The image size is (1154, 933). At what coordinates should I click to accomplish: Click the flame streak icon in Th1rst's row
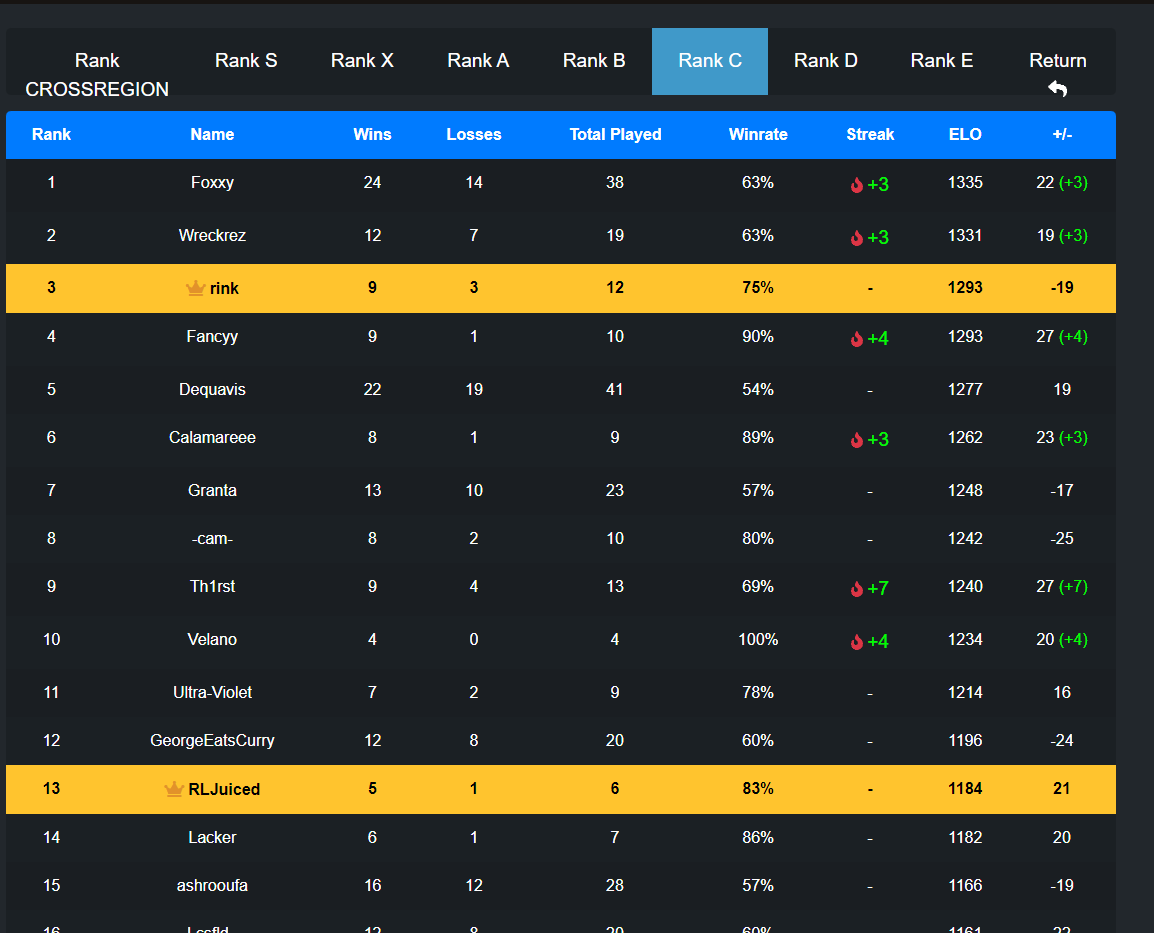(x=857, y=589)
